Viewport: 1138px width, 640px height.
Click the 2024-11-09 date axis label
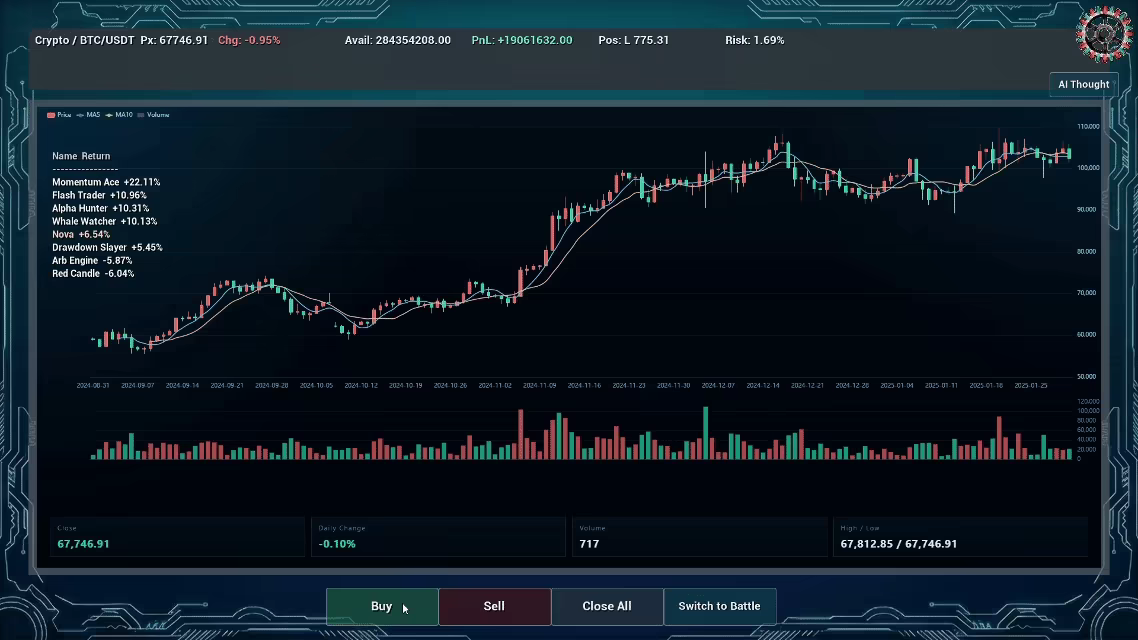point(539,385)
